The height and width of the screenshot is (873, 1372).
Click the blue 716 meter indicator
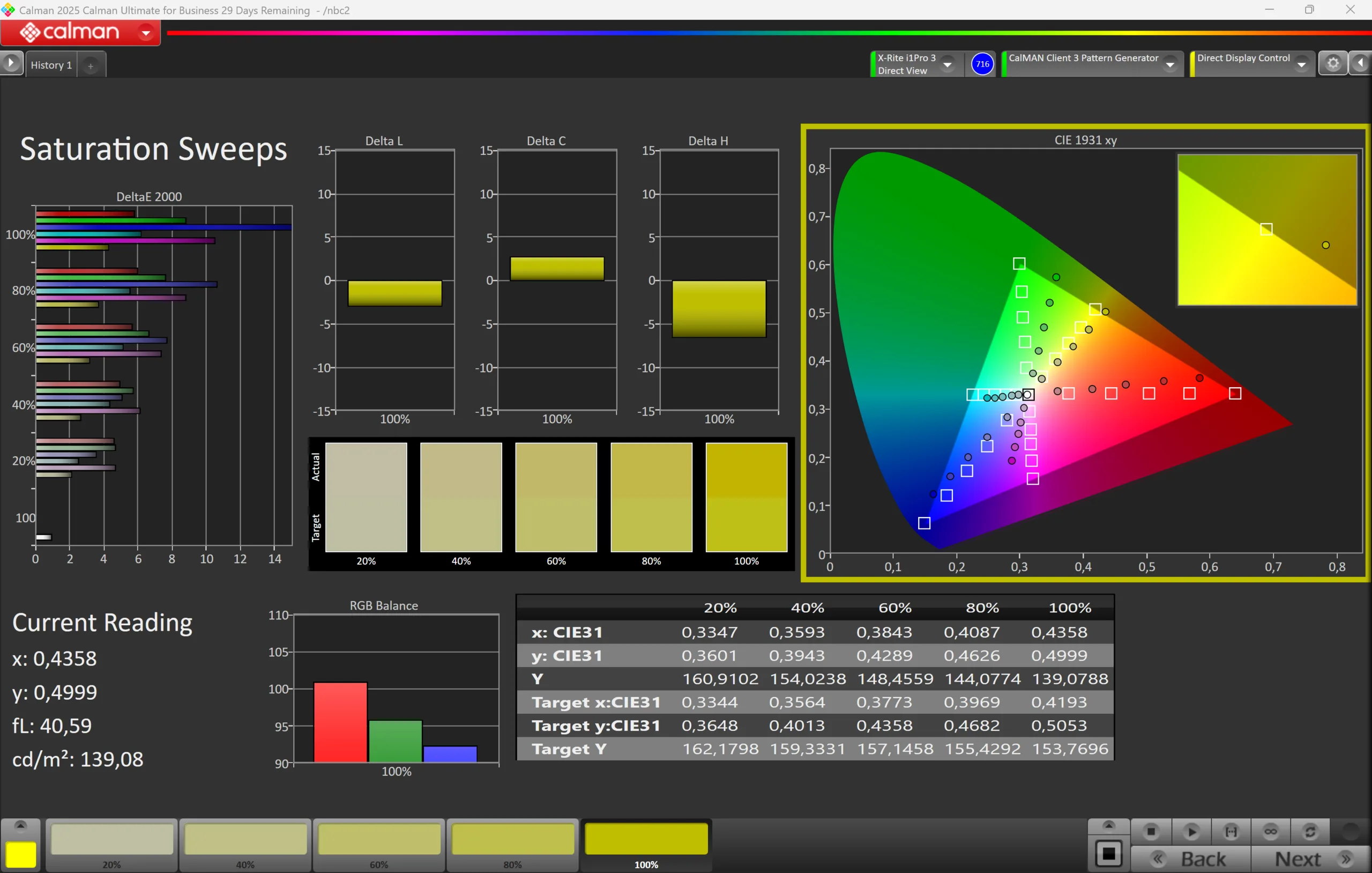point(982,64)
